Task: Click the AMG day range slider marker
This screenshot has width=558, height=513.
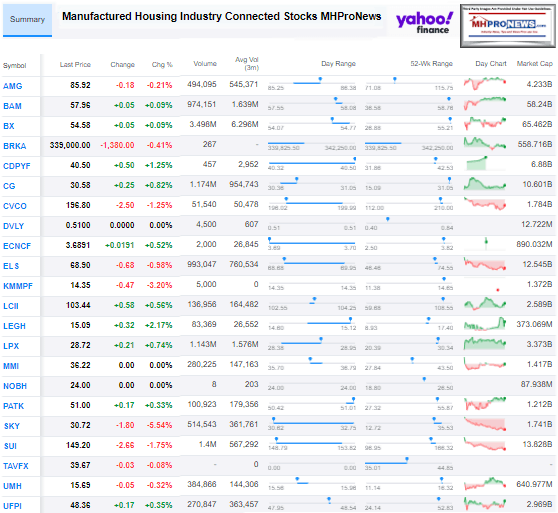Action: coord(320,79)
